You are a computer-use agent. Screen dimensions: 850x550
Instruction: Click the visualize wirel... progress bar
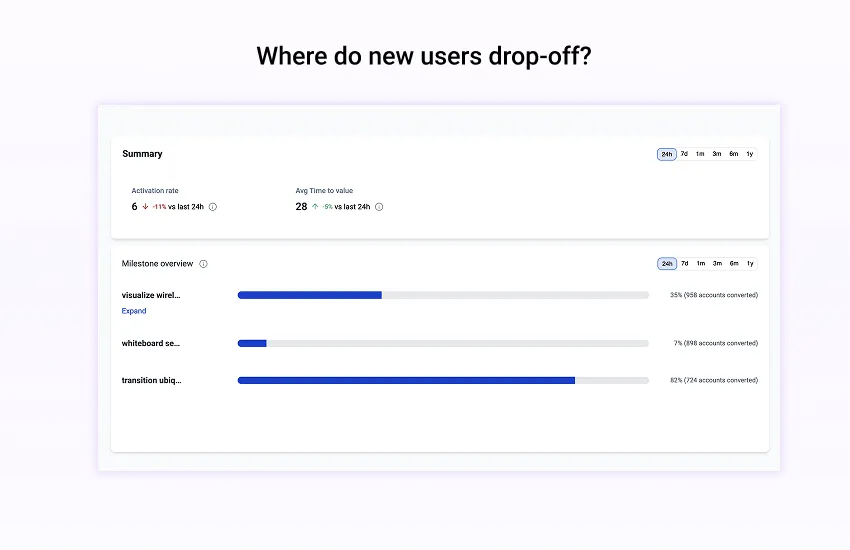(x=443, y=295)
